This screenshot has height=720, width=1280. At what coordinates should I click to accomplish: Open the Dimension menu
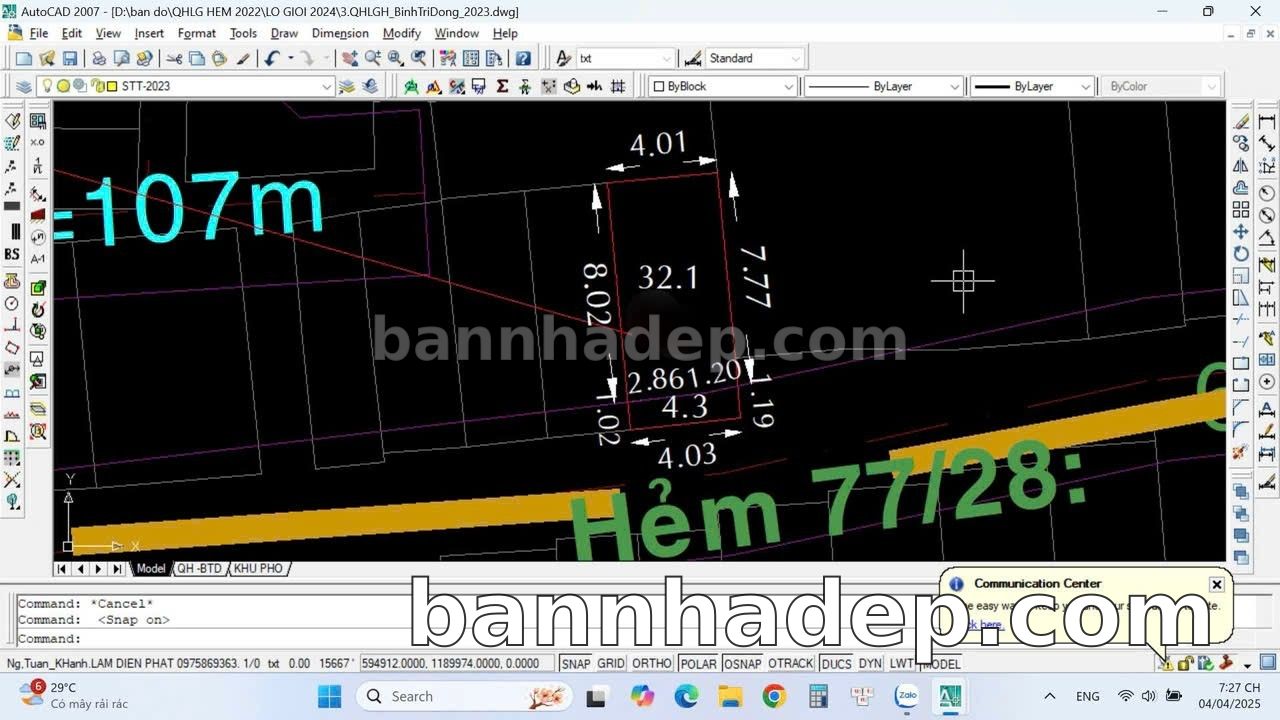[340, 33]
